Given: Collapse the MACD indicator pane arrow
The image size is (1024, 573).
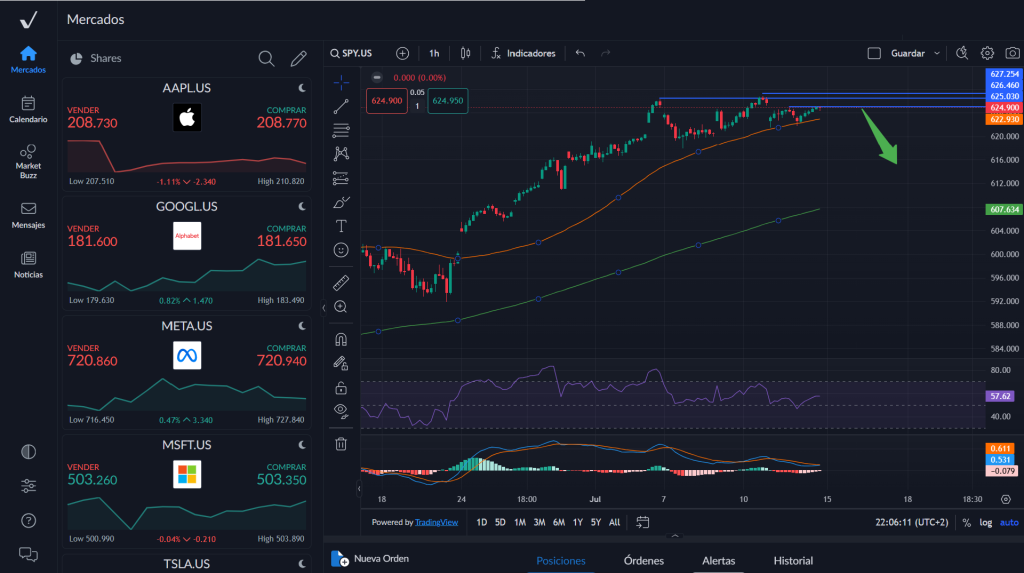Looking at the screenshot, I should [359, 488].
